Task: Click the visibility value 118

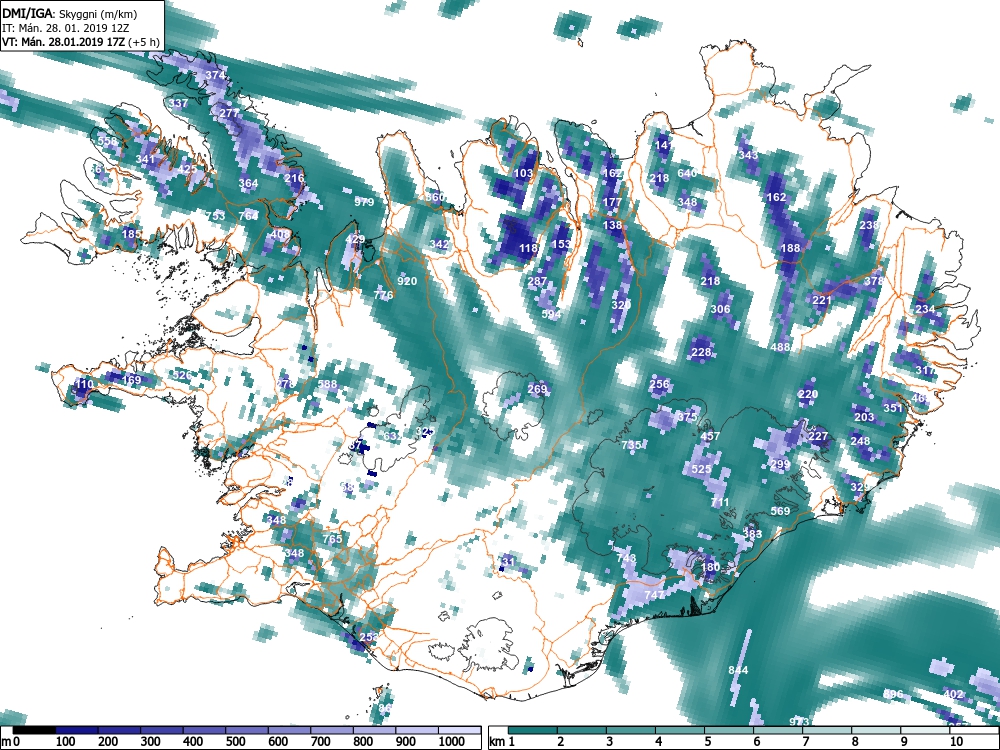Action: click(528, 248)
